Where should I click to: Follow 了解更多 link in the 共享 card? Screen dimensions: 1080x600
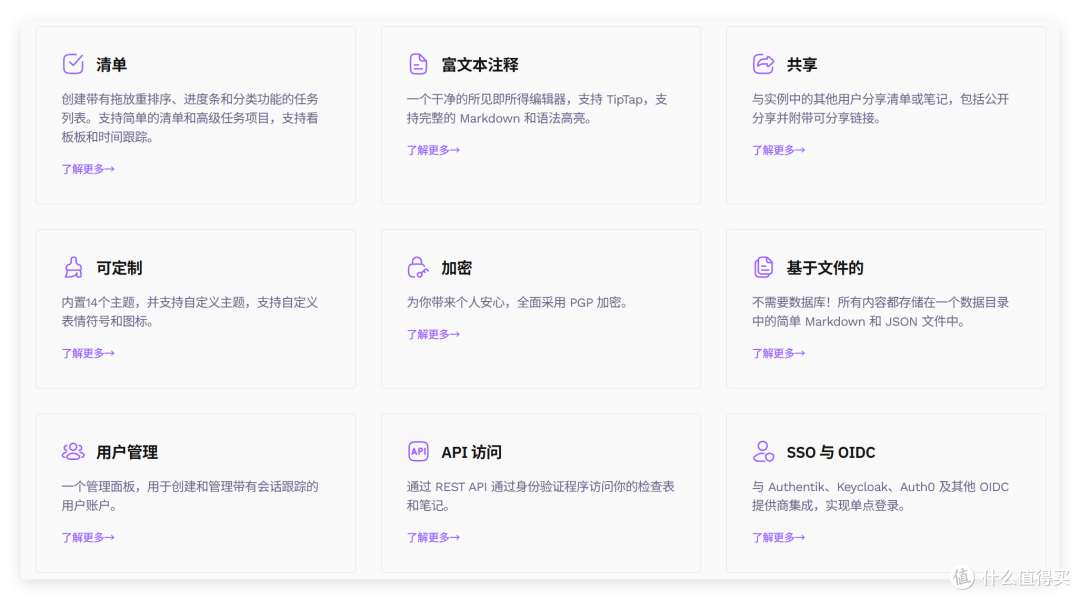click(778, 150)
